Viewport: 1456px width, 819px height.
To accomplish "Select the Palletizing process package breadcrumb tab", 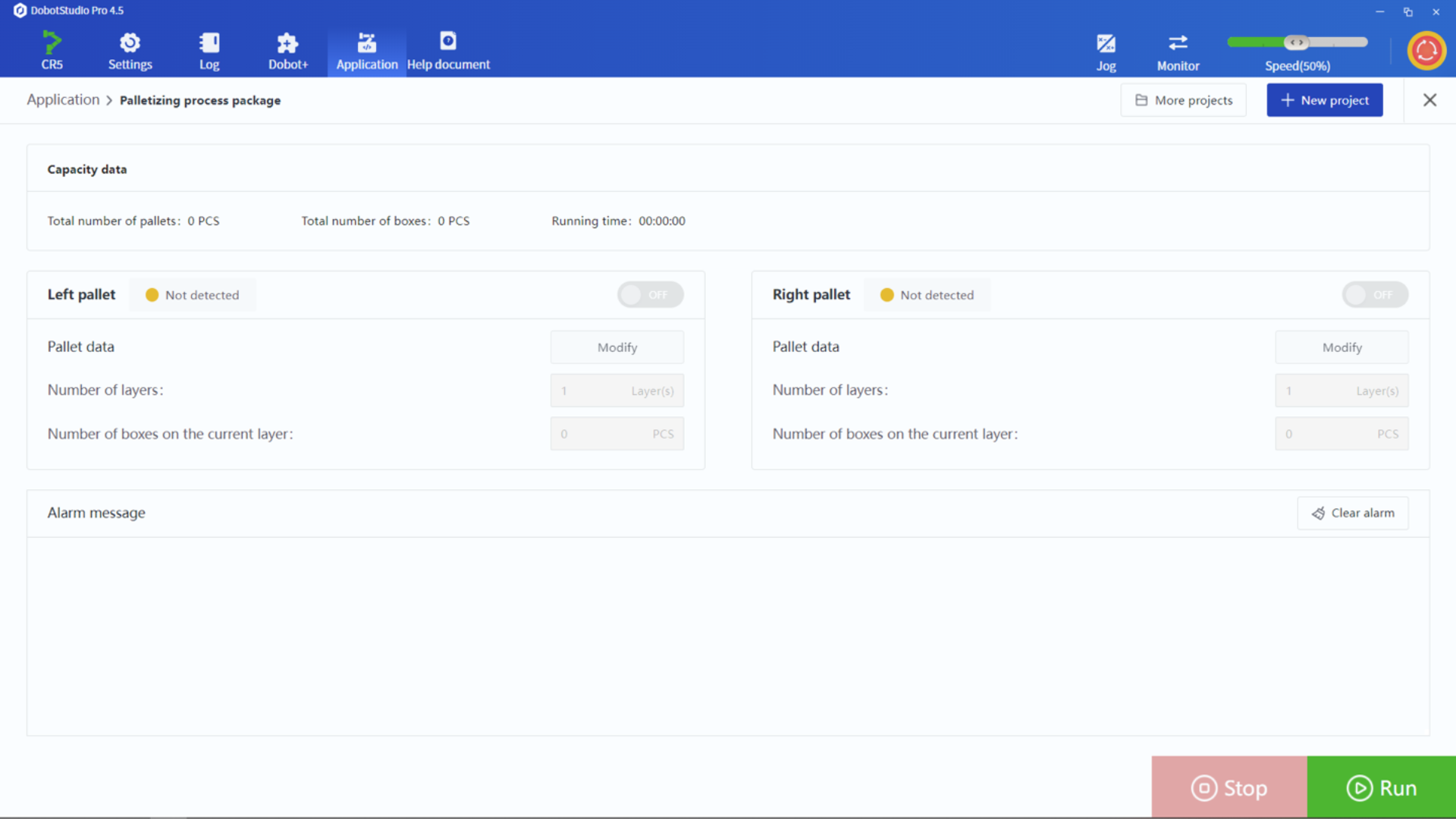I will [x=199, y=100].
